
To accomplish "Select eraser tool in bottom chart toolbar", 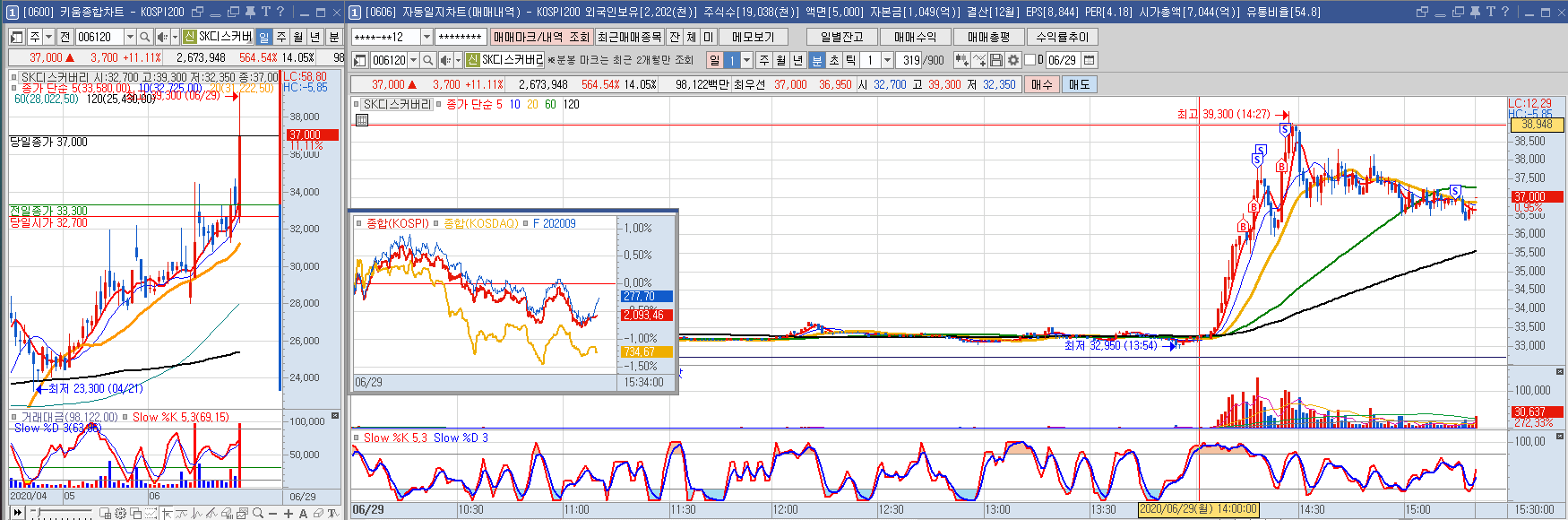I will pos(318,513).
